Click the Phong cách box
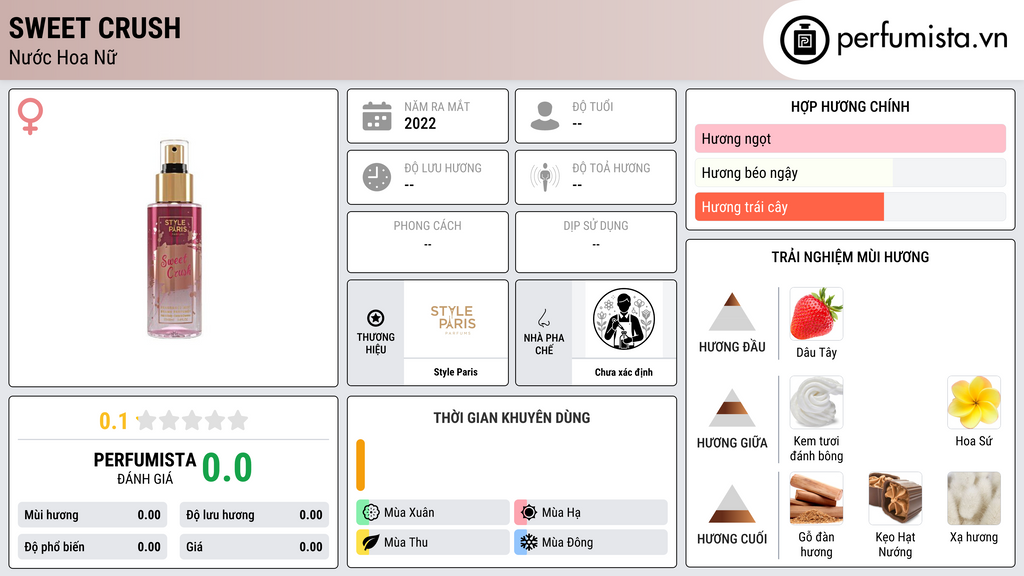This screenshot has width=1024, height=576. point(428,242)
